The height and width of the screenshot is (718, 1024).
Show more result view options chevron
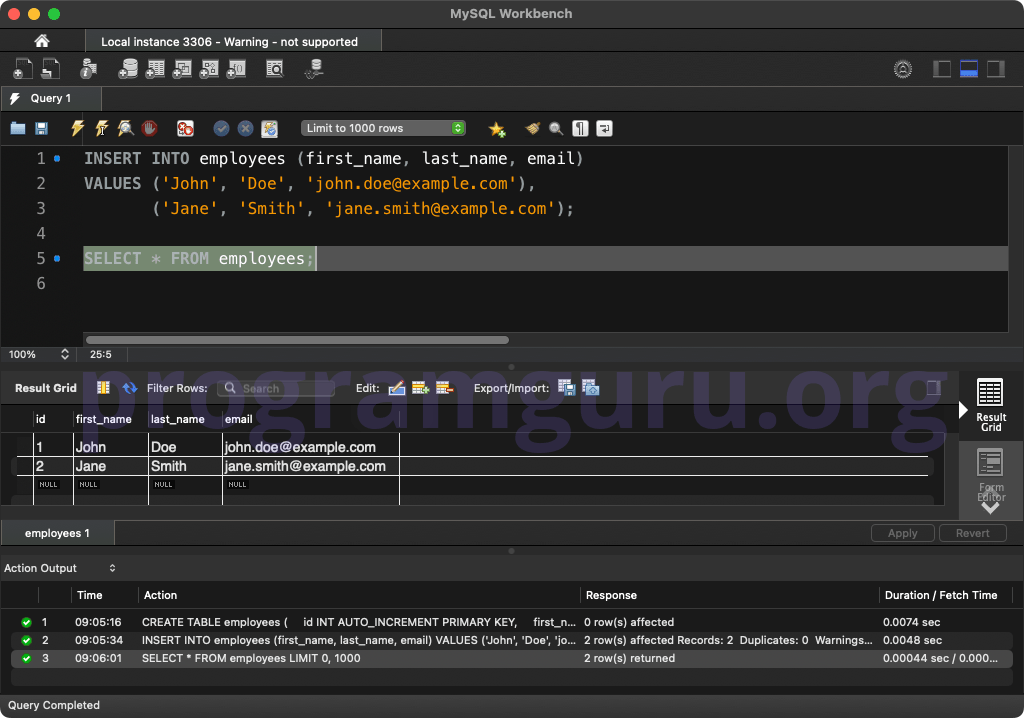991,508
